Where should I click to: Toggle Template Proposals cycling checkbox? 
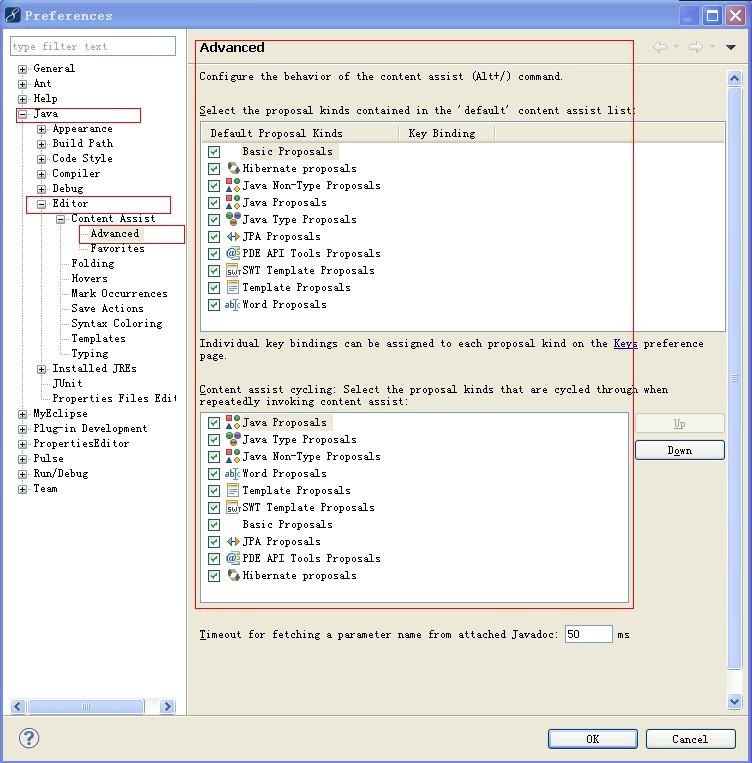(x=214, y=491)
